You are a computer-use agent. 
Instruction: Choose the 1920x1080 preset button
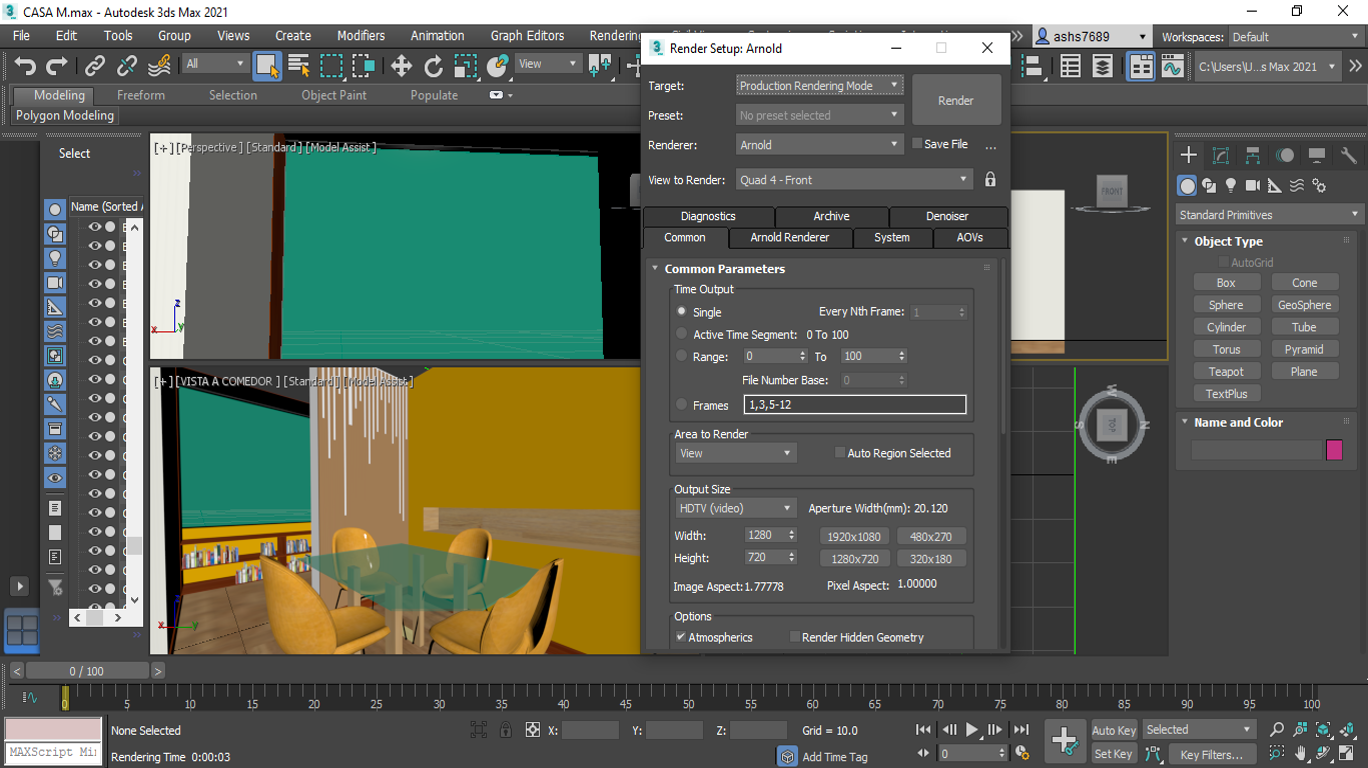[x=855, y=536]
